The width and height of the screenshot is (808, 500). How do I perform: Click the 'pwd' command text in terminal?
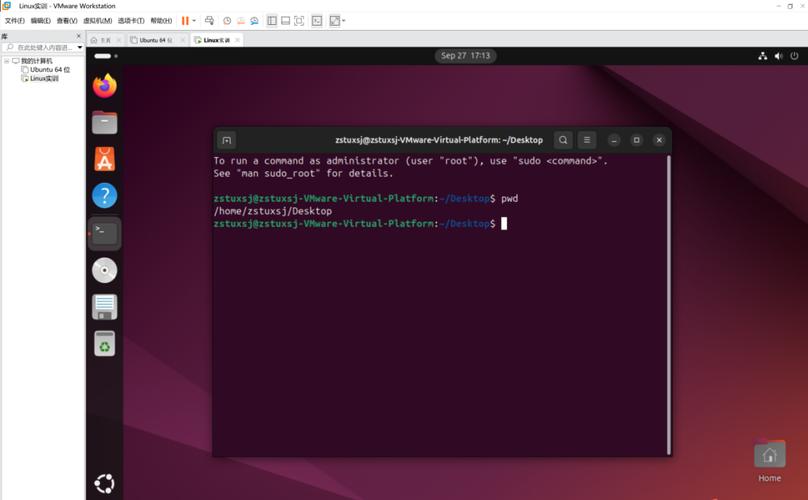coord(510,198)
